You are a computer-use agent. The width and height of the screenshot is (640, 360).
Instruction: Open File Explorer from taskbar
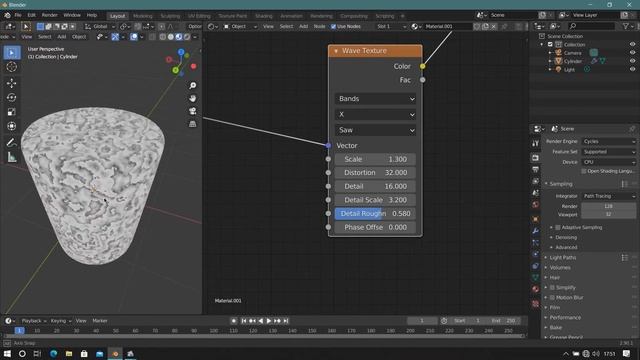tap(69, 353)
